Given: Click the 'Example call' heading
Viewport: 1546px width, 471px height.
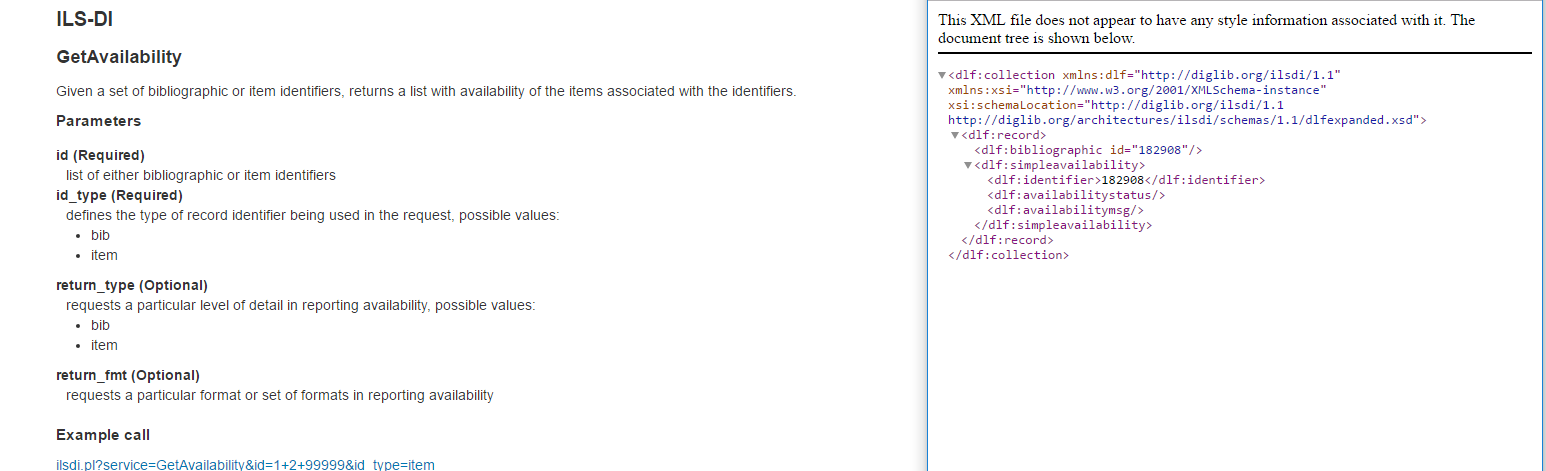Looking at the screenshot, I should click(103, 435).
